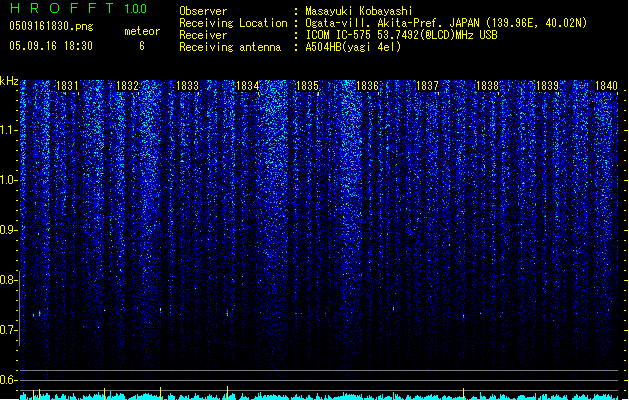Click the 'Receiver' field label
Image resolution: width=629 pixels, height=400 pixels.
coord(203,35)
